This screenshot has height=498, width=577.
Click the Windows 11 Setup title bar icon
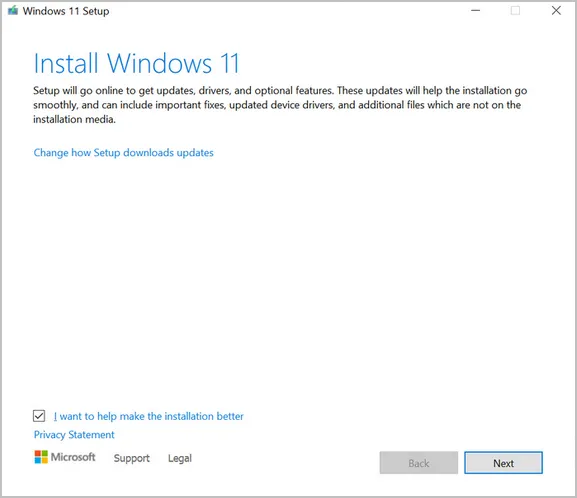coord(13,11)
